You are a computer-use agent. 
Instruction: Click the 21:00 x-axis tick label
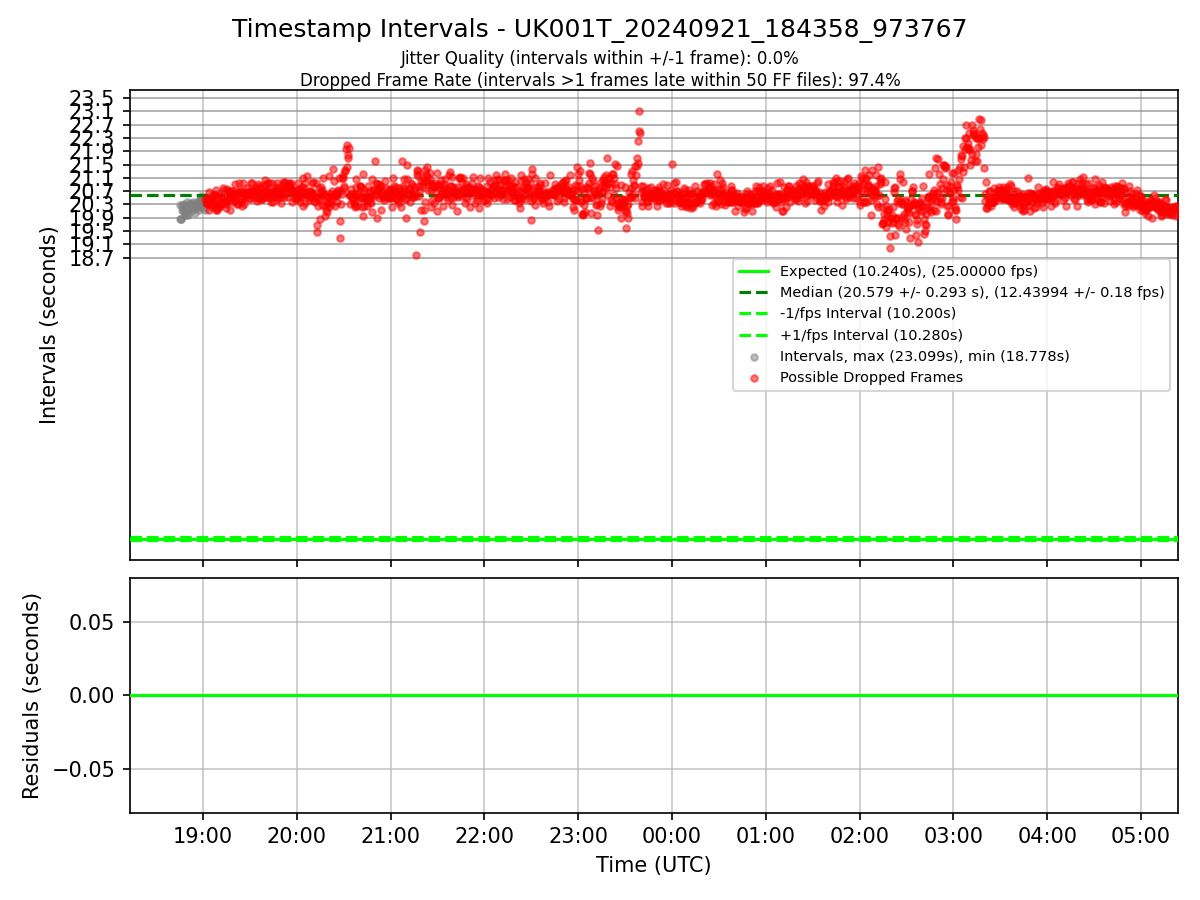pos(391,834)
